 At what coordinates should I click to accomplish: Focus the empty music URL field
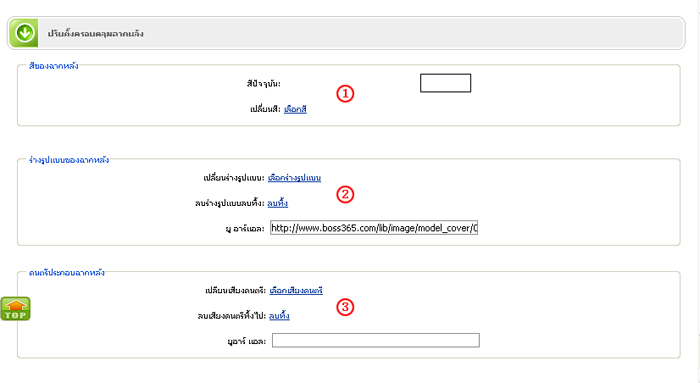click(x=376, y=340)
